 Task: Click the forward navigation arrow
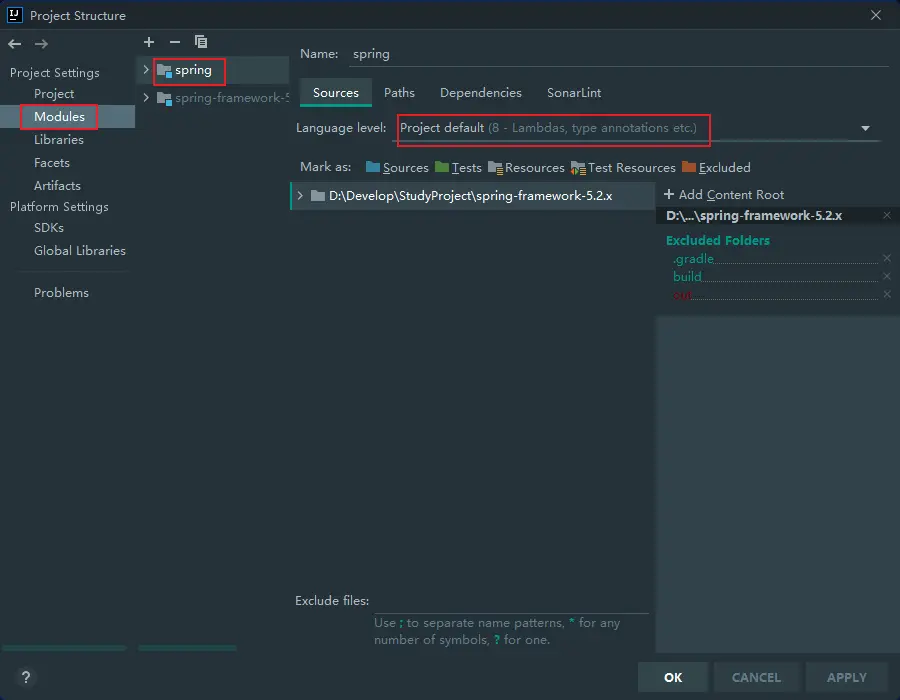pyautogui.click(x=41, y=44)
